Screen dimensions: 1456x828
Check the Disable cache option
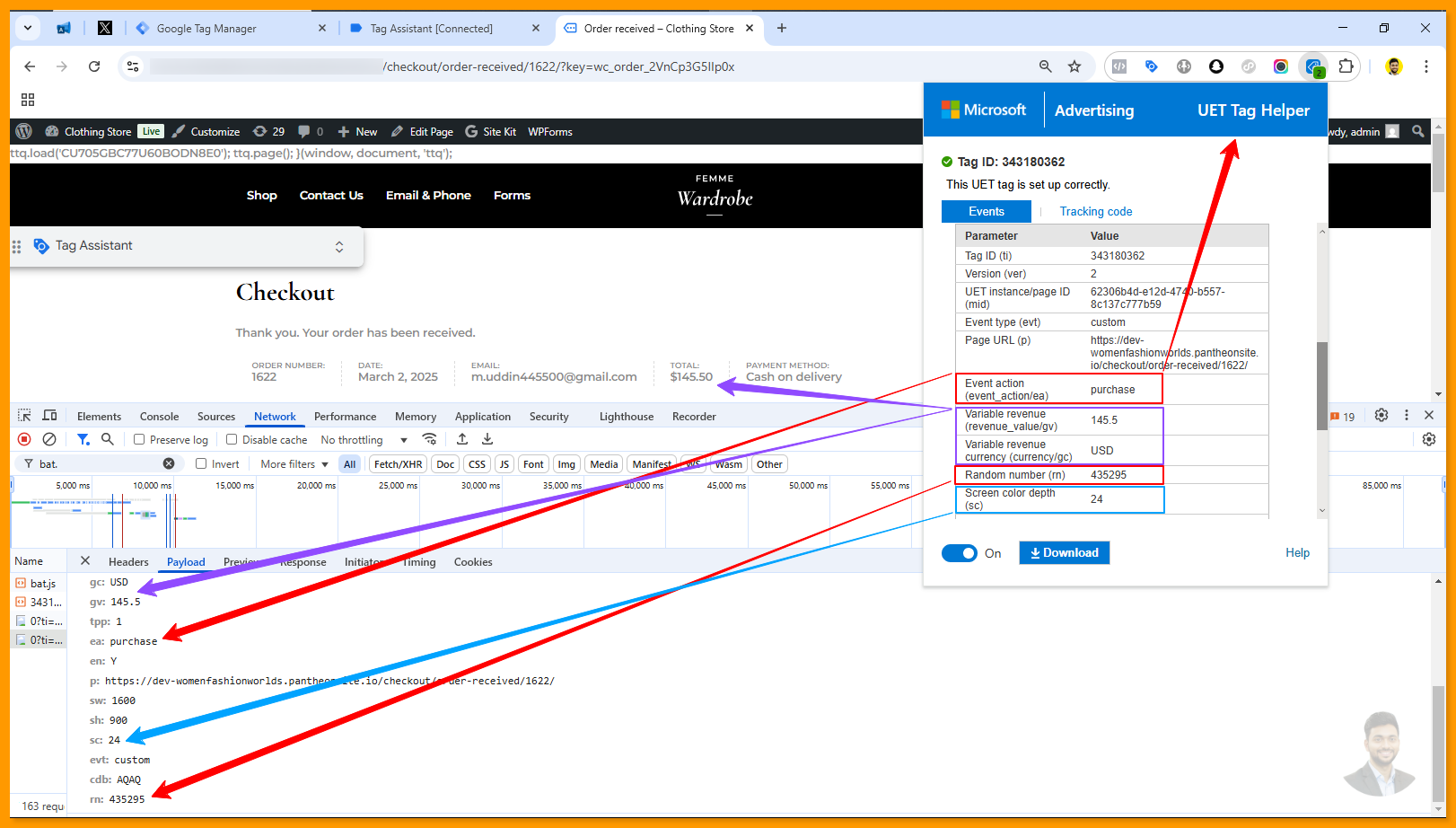(x=232, y=440)
